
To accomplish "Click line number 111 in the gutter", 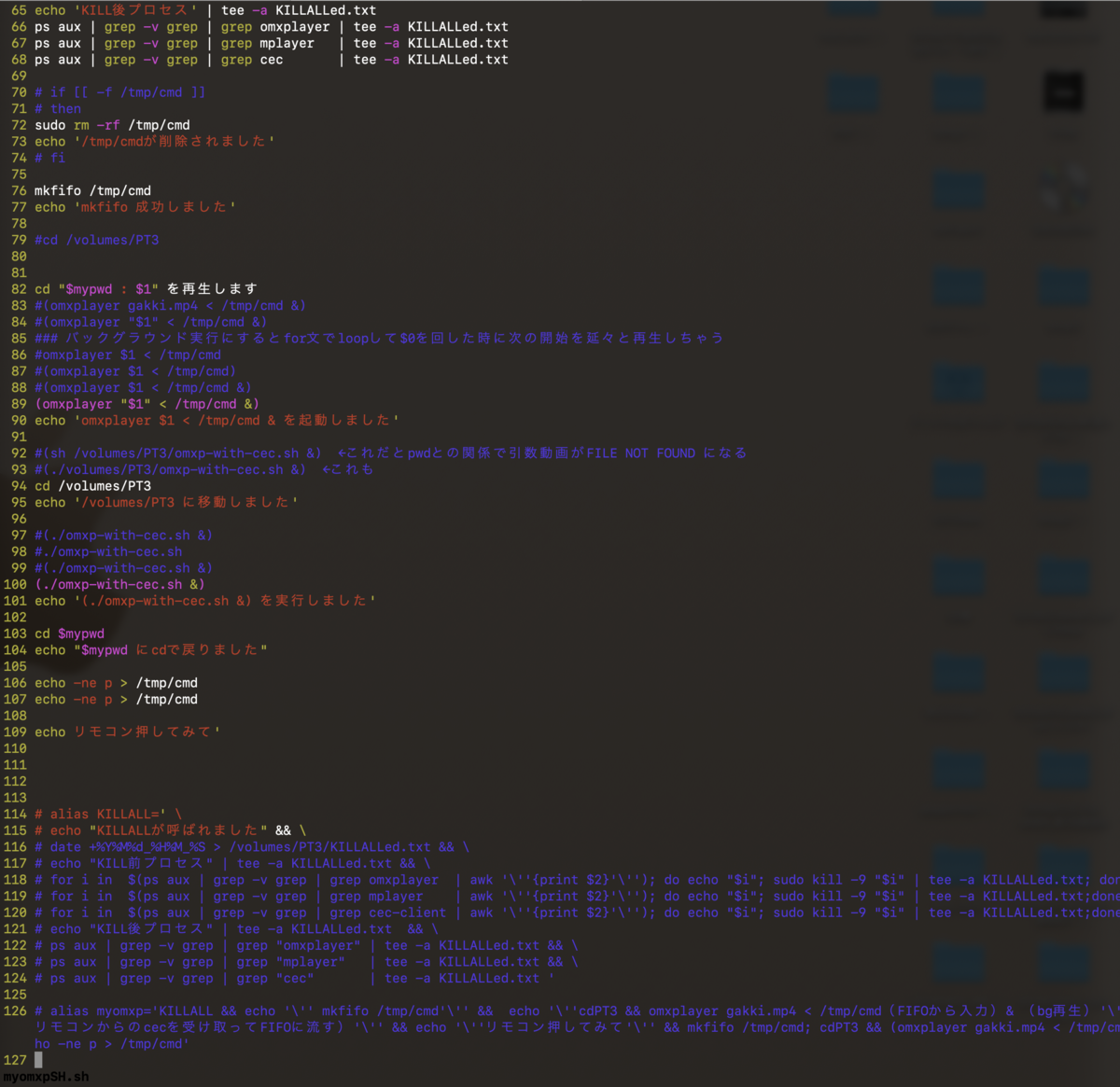I will click(x=15, y=765).
